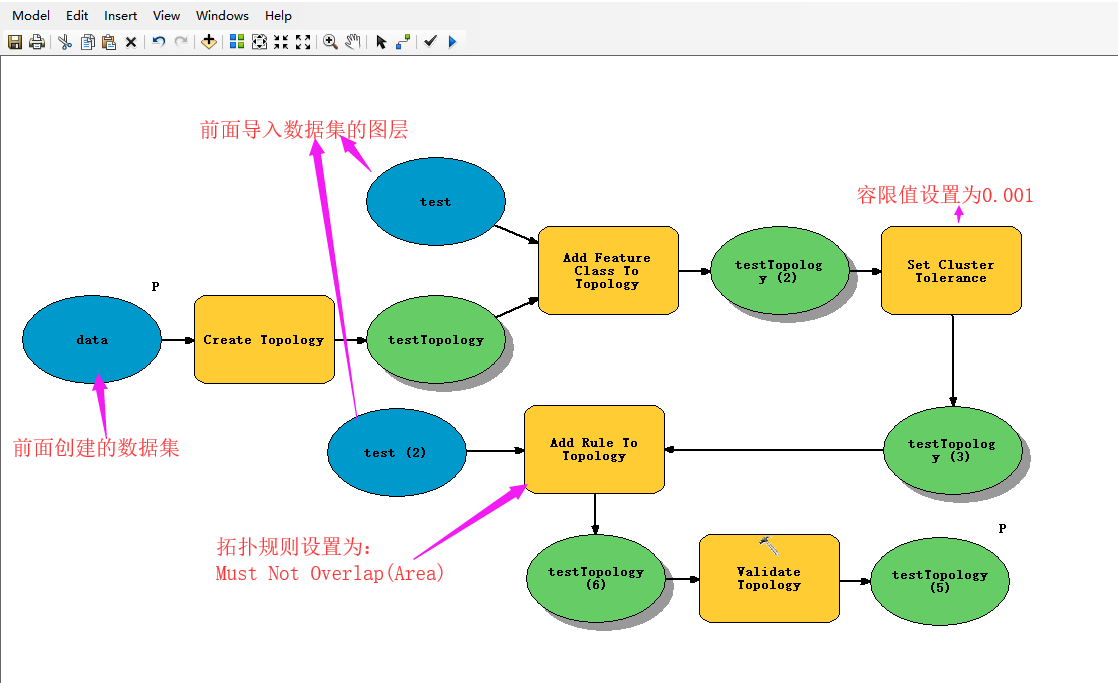This screenshot has width=1118, height=683.
Task: Activate the Connect tool
Action: [x=401, y=42]
